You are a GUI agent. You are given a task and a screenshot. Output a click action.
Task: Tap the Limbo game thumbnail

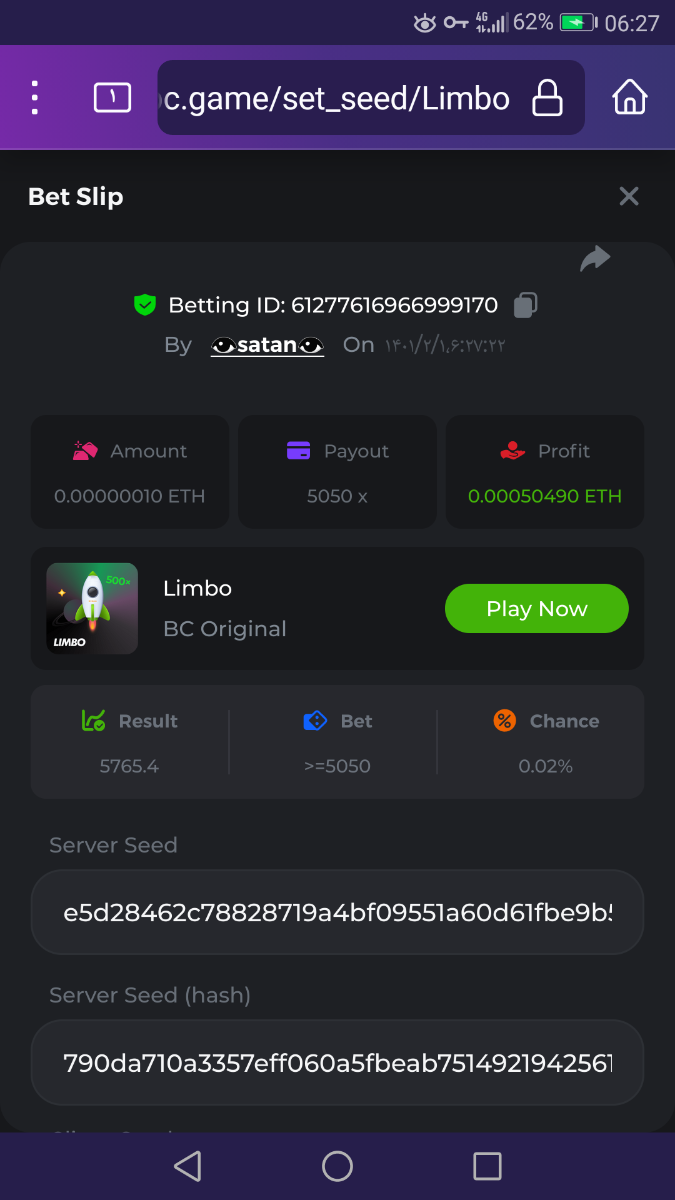92,608
